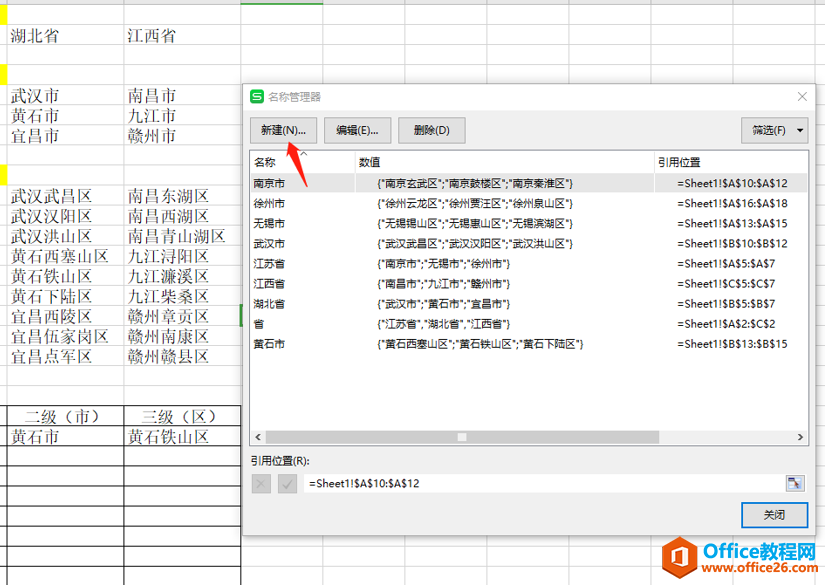Click inside the 引用位置 reference input field
Viewport: 825px width, 585px height.
click(x=545, y=483)
